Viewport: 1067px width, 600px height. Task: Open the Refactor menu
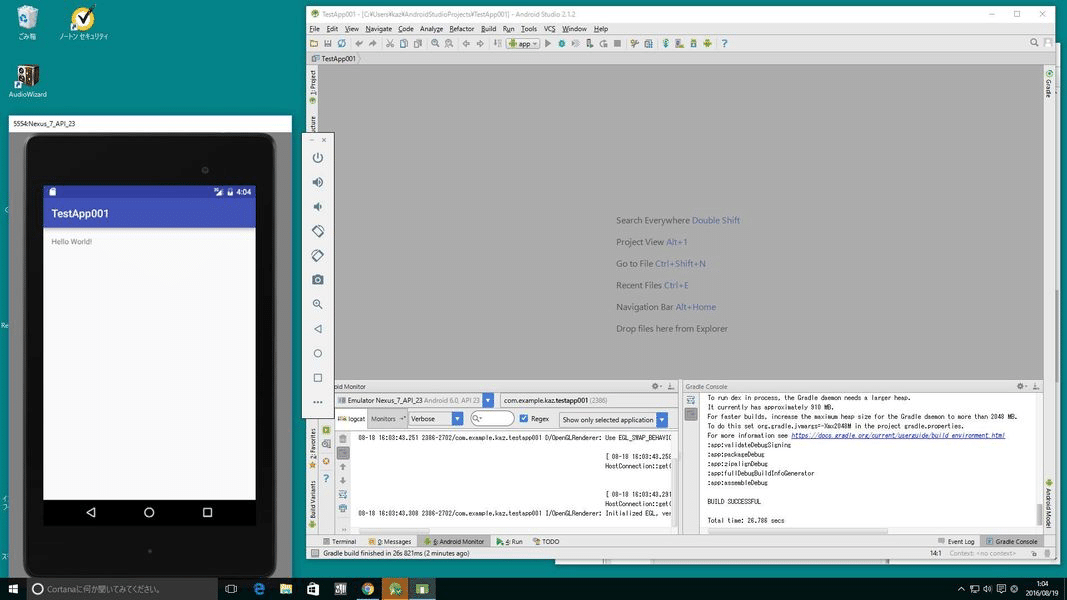(461, 29)
